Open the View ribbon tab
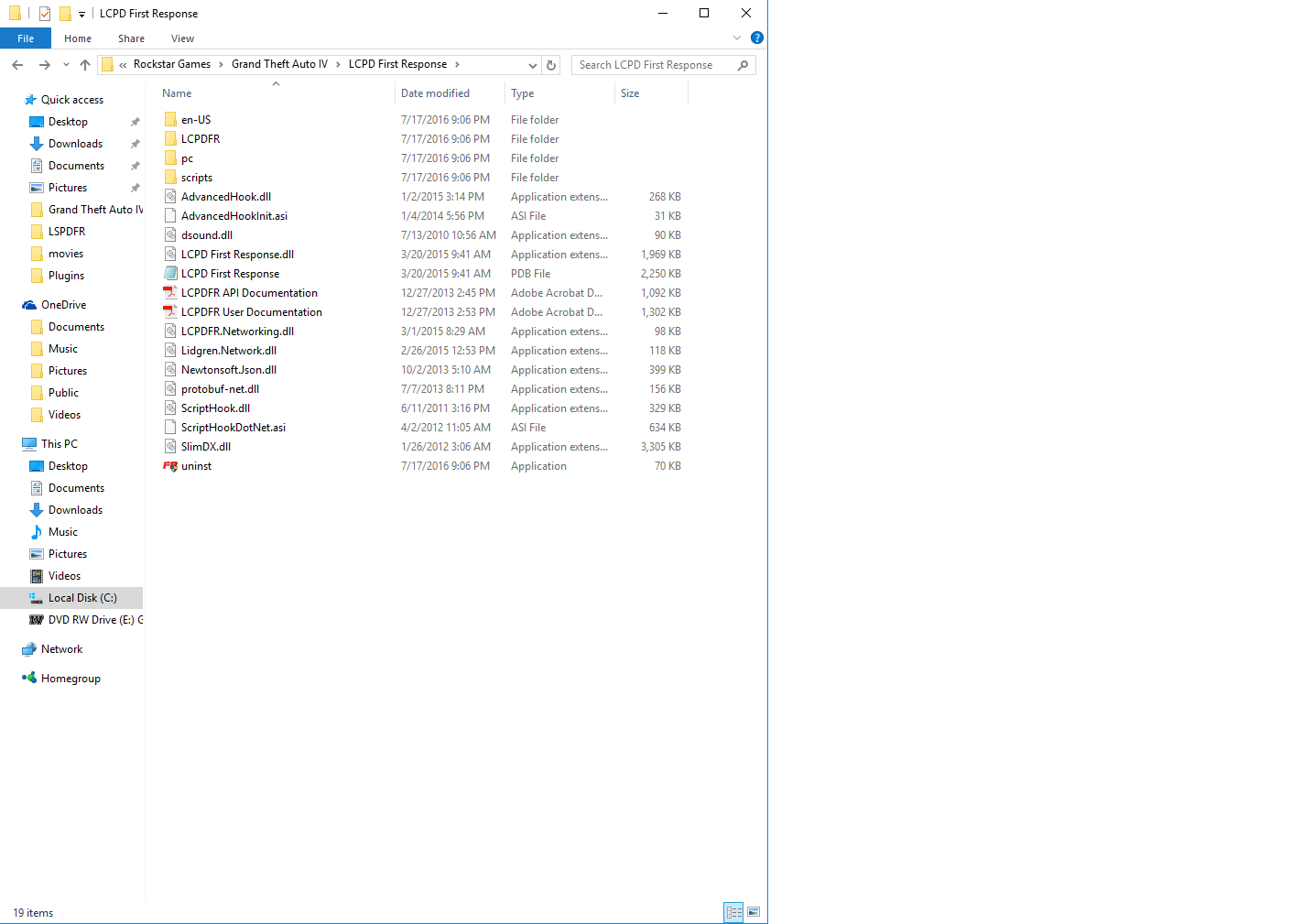Image resolution: width=1313 pixels, height=924 pixels. [x=182, y=38]
